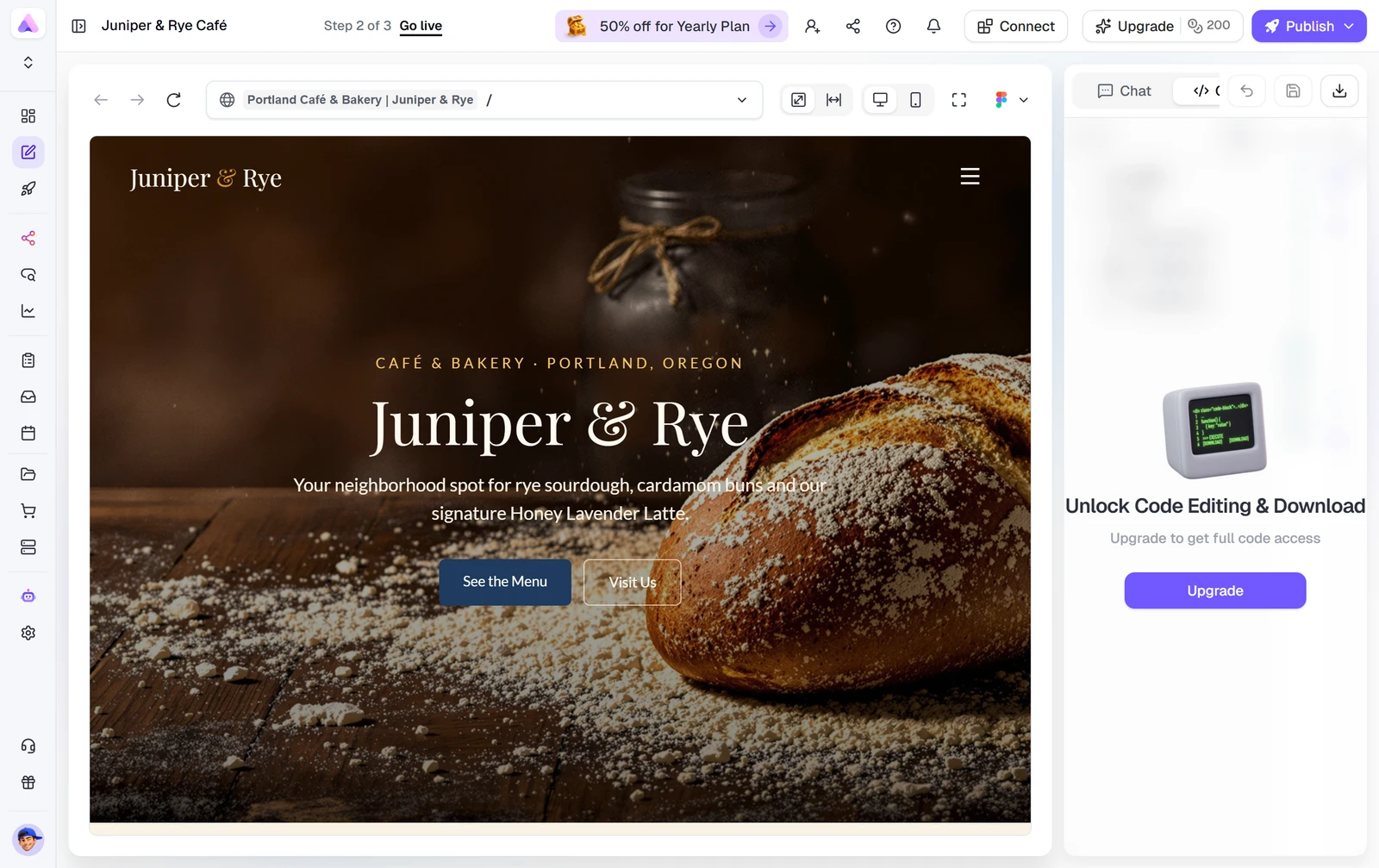Open the hamburger menu on café site
Image resolution: width=1379 pixels, height=868 pixels.
click(970, 176)
